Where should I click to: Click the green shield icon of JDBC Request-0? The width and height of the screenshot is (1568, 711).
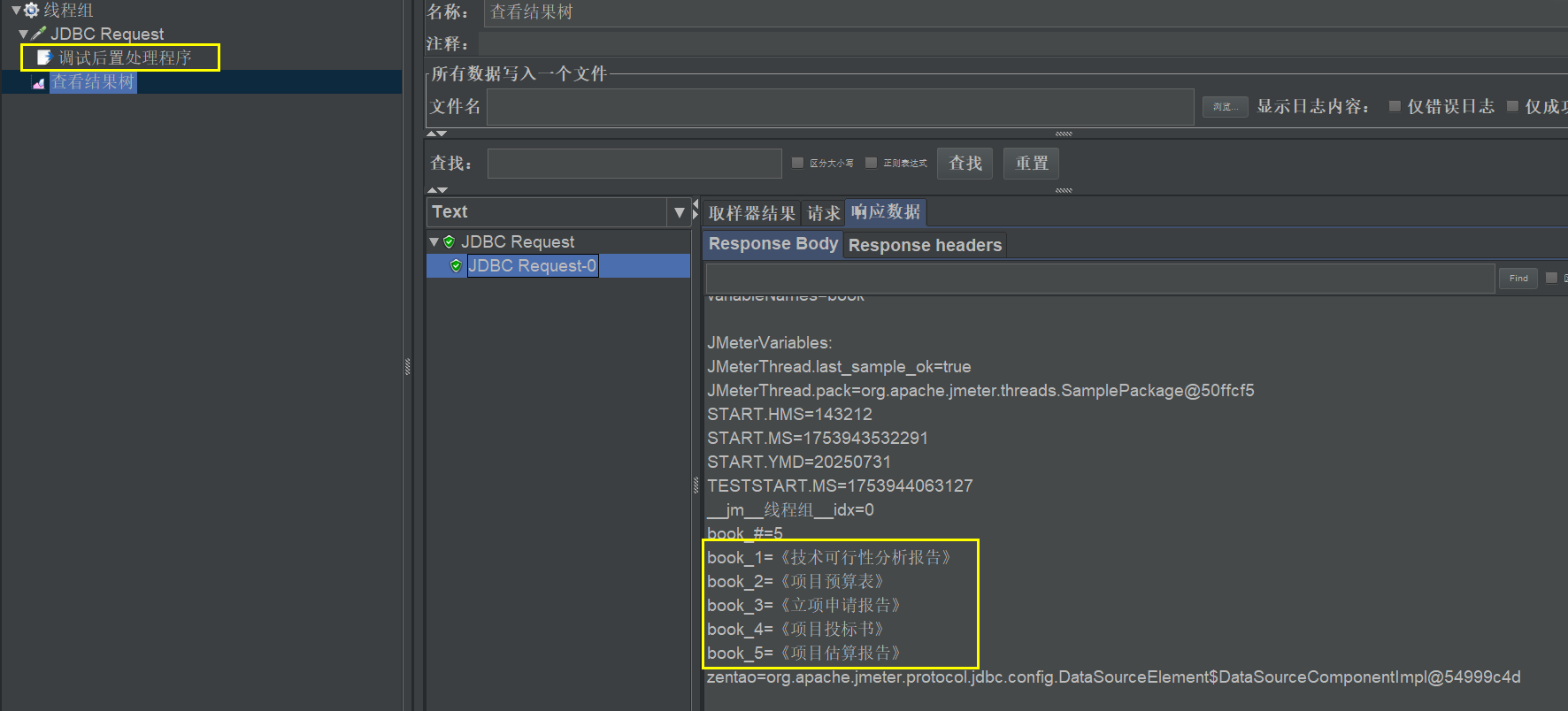(456, 265)
